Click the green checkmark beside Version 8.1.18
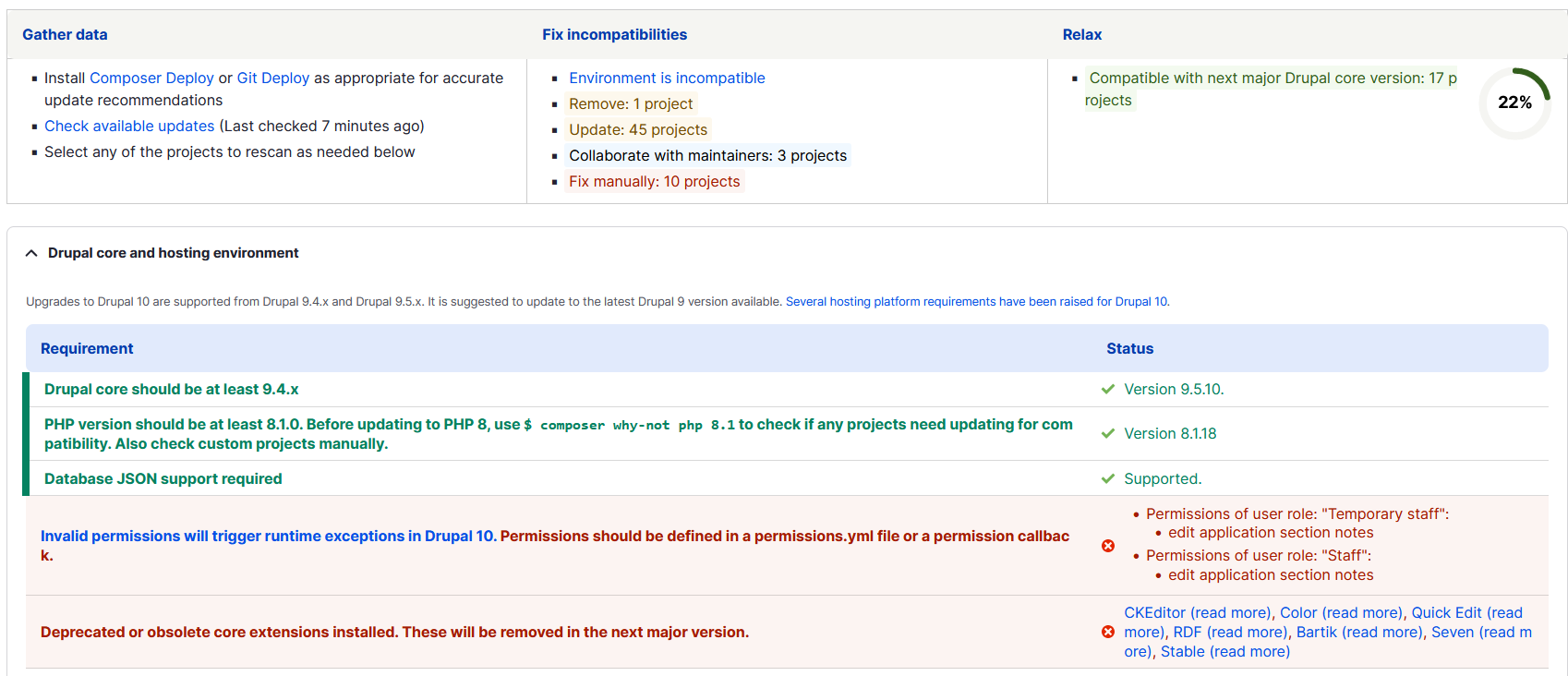Image resolution: width=1568 pixels, height=676 pixels. click(1108, 434)
